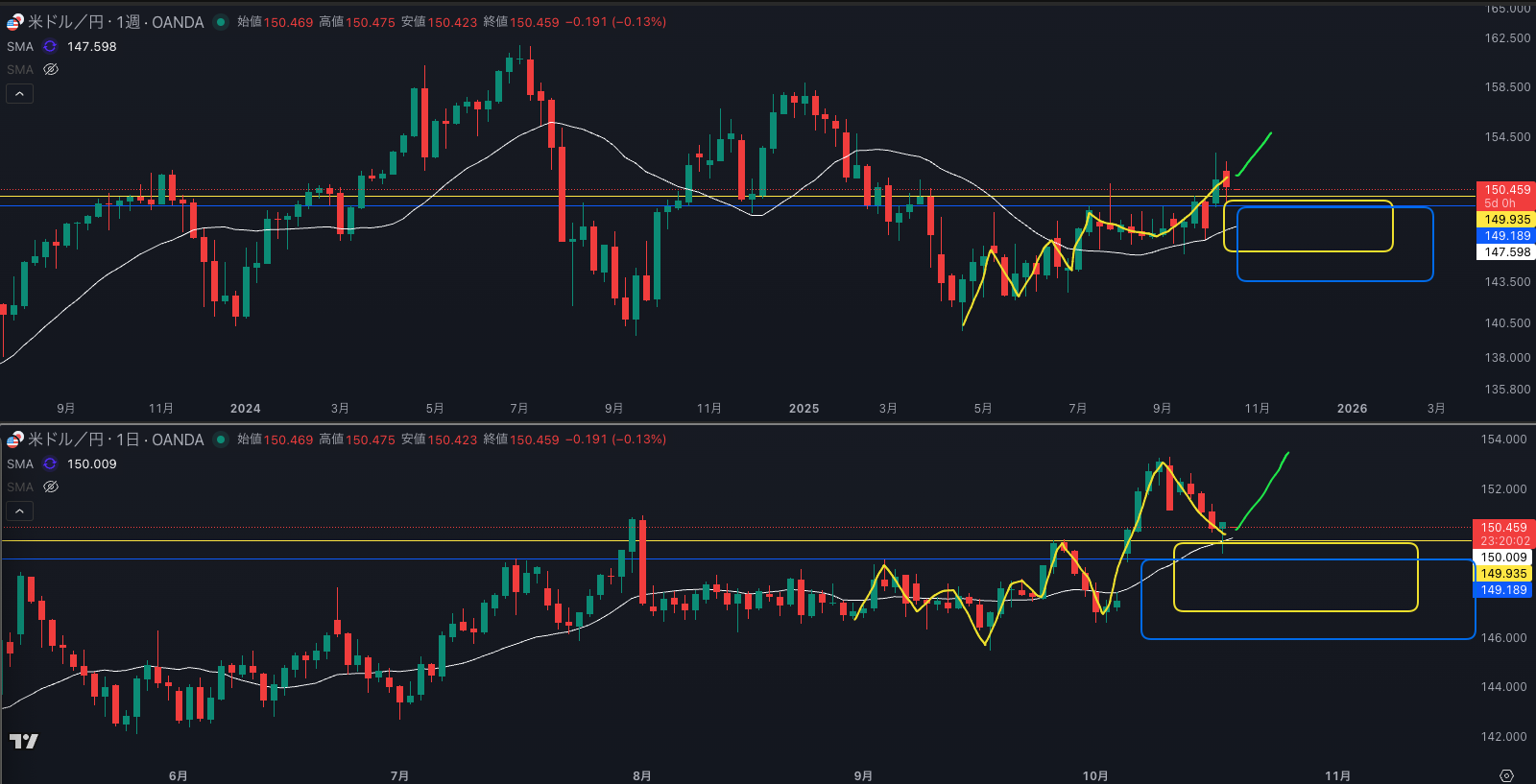Click green market status dot on weekly chart

[x=221, y=21]
